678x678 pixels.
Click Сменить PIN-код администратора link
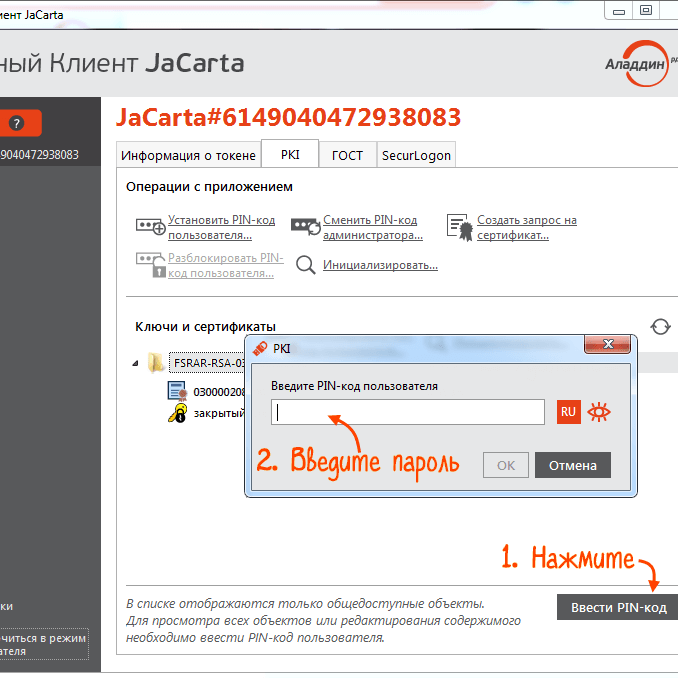373,227
